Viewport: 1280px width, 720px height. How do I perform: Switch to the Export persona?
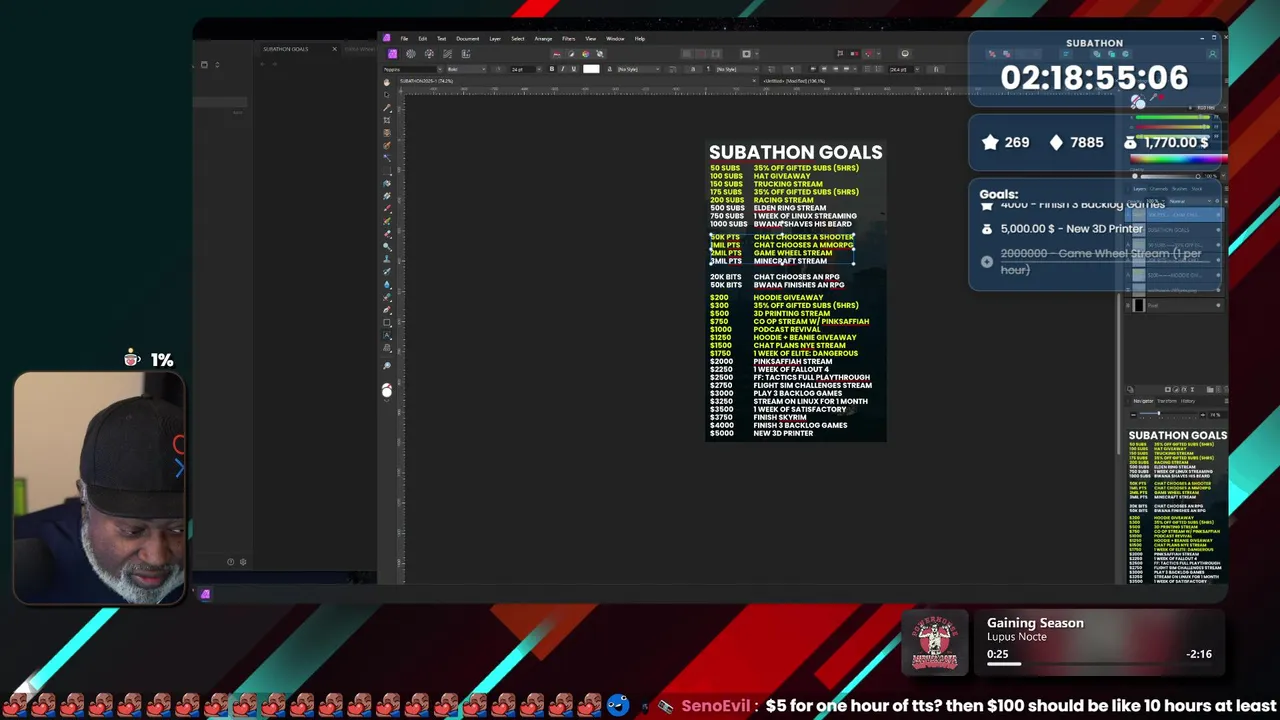pyautogui.click(x=466, y=54)
